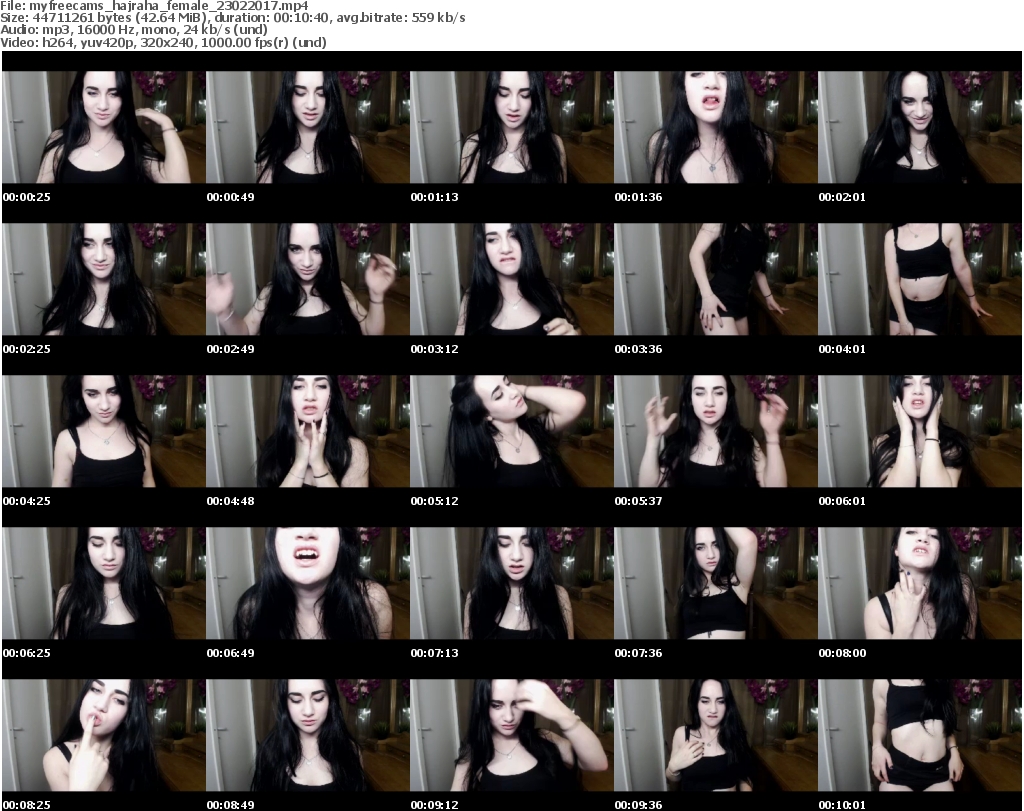Select the thumbnail at timestamp 00:08:00
Image resolution: width=1024 pixels, height=811 pixels.
920,583
